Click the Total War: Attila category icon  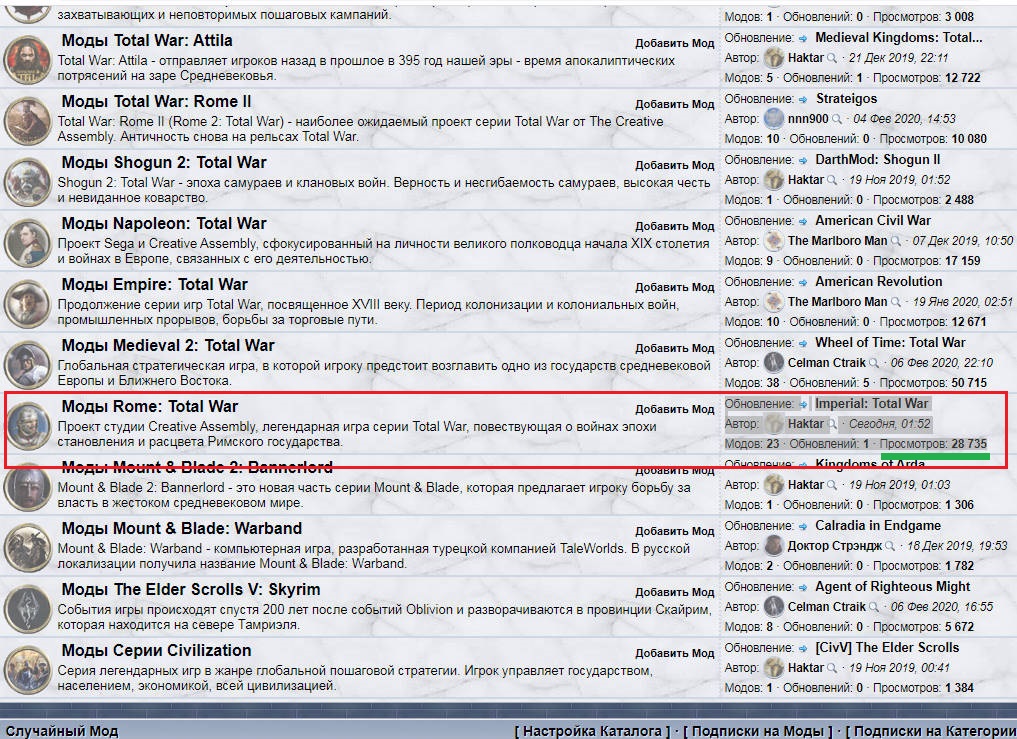27,59
